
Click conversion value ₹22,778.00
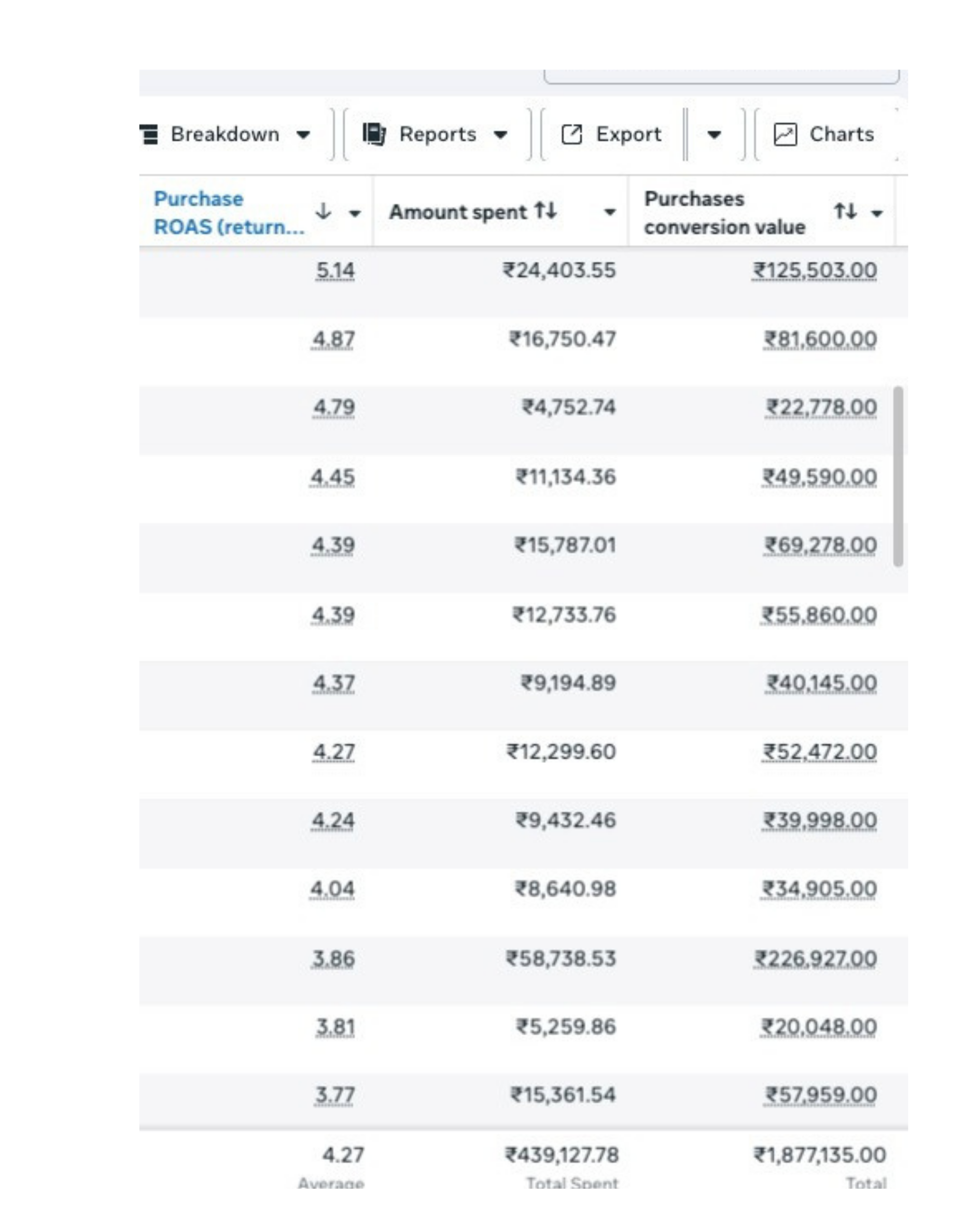tap(821, 407)
